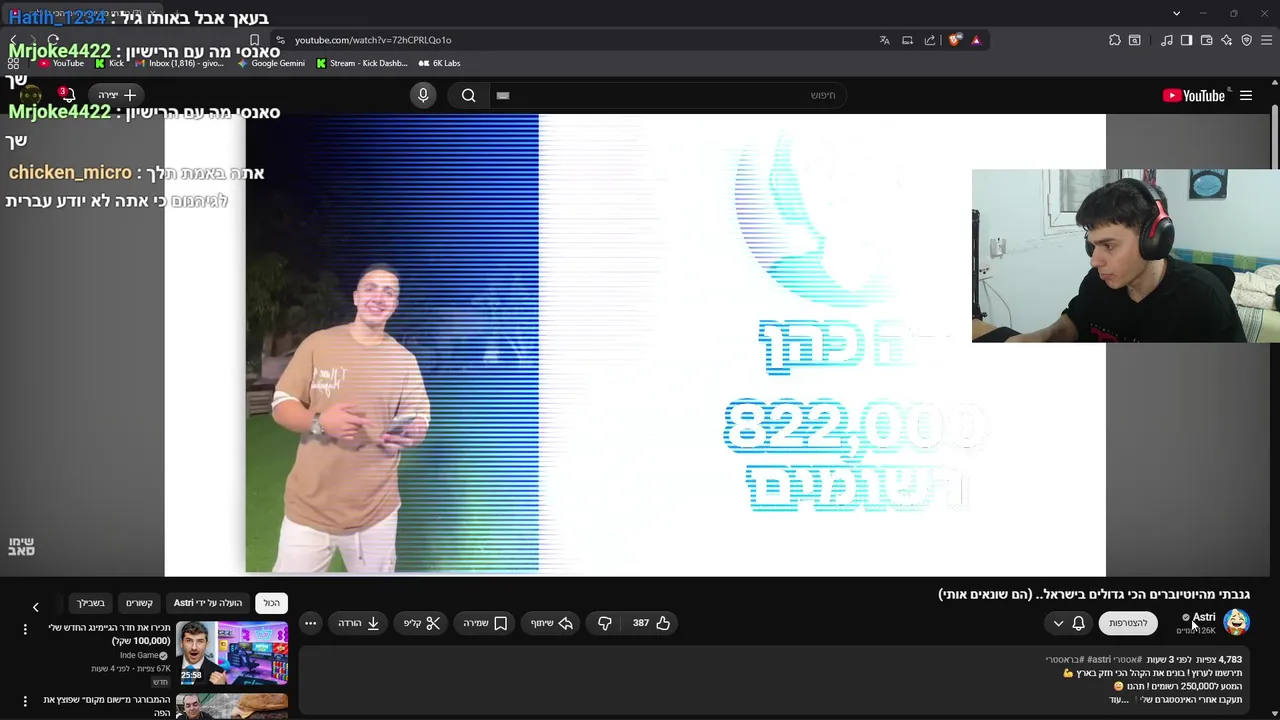Click the youtube.com address bar URL
The width and height of the screenshot is (1280, 720).
(373, 40)
